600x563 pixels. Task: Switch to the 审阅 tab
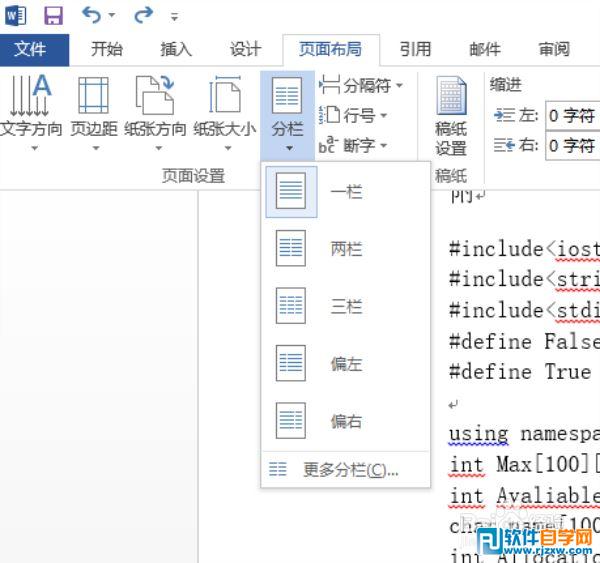tap(554, 49)
